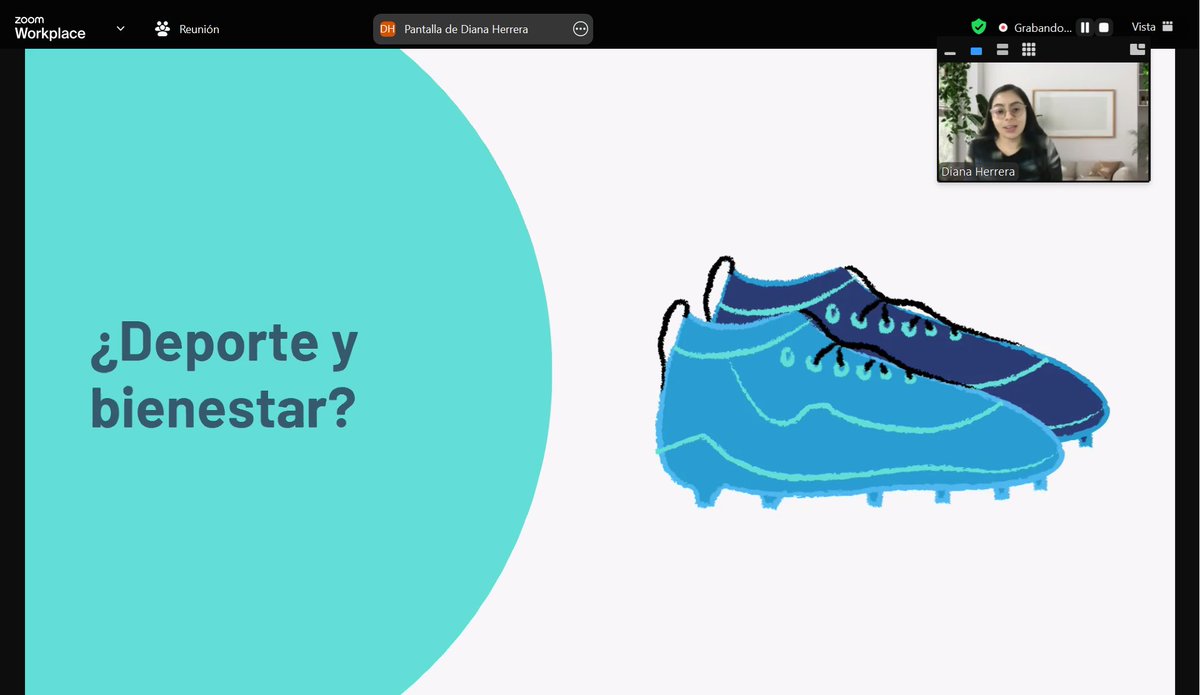The height and width of the screenshot is (695, 1200).
Task: Click the green encryption shield icon
Action: point(979,27)
